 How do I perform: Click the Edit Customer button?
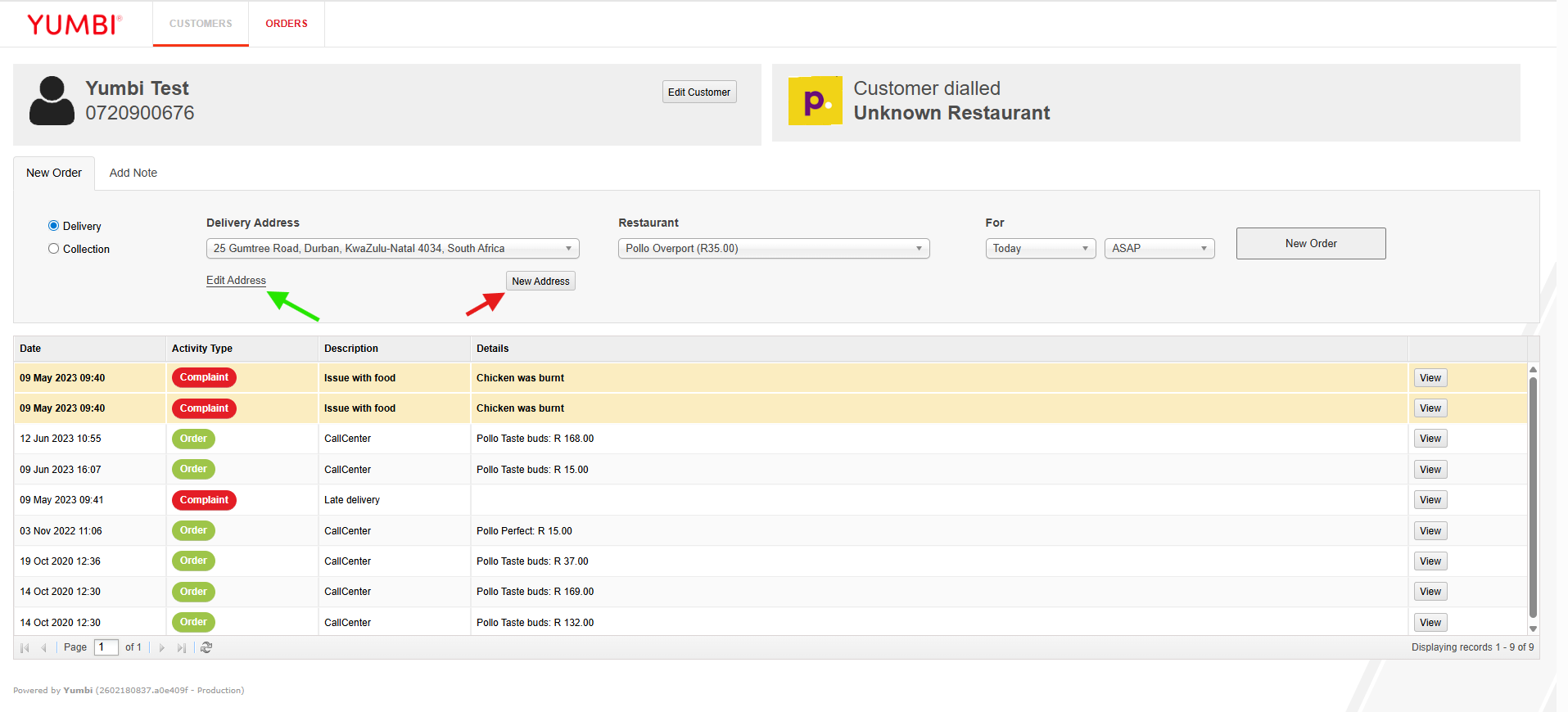(x=698, y=92)
